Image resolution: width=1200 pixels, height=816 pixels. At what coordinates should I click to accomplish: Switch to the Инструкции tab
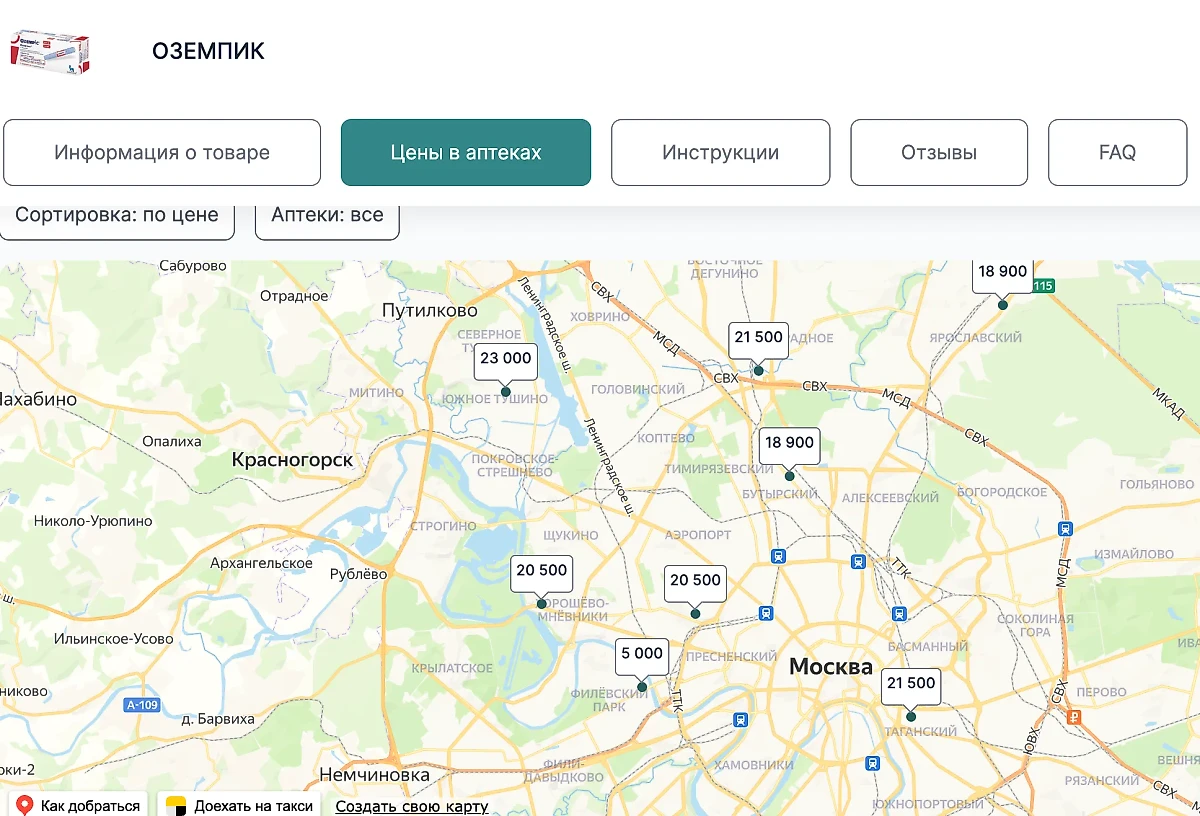point(721,152)
